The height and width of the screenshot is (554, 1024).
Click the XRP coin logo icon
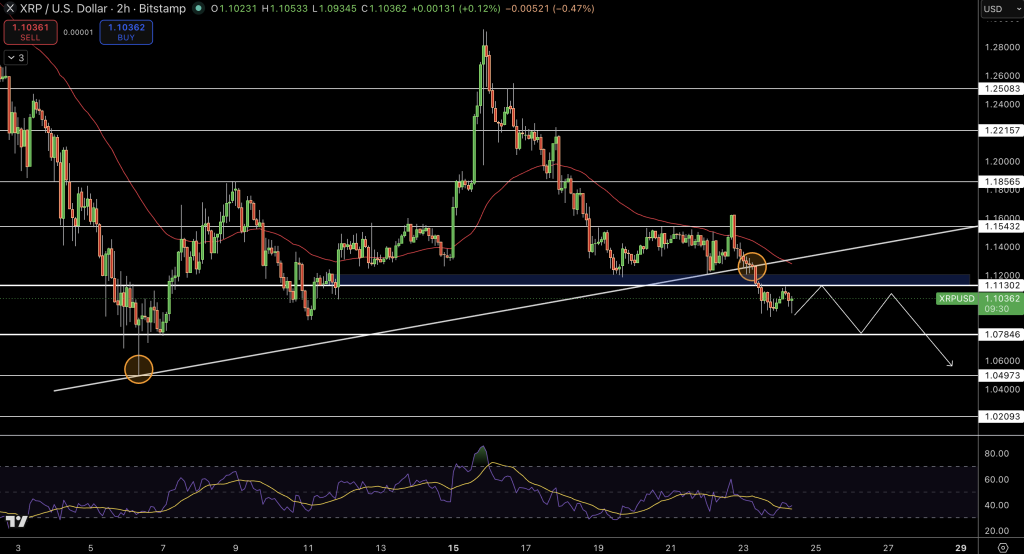pyautogui.click(x=10, y=8)
